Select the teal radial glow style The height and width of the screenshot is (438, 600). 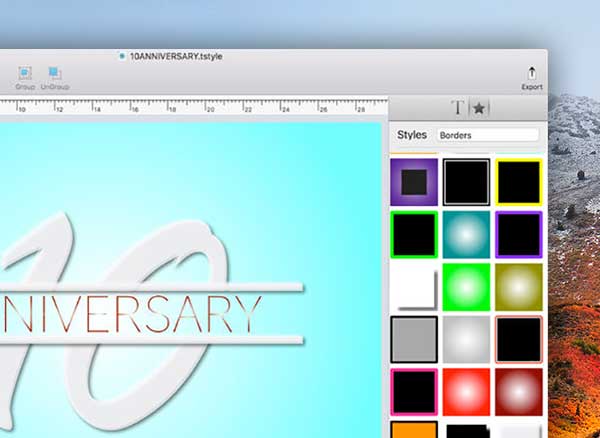466,234
